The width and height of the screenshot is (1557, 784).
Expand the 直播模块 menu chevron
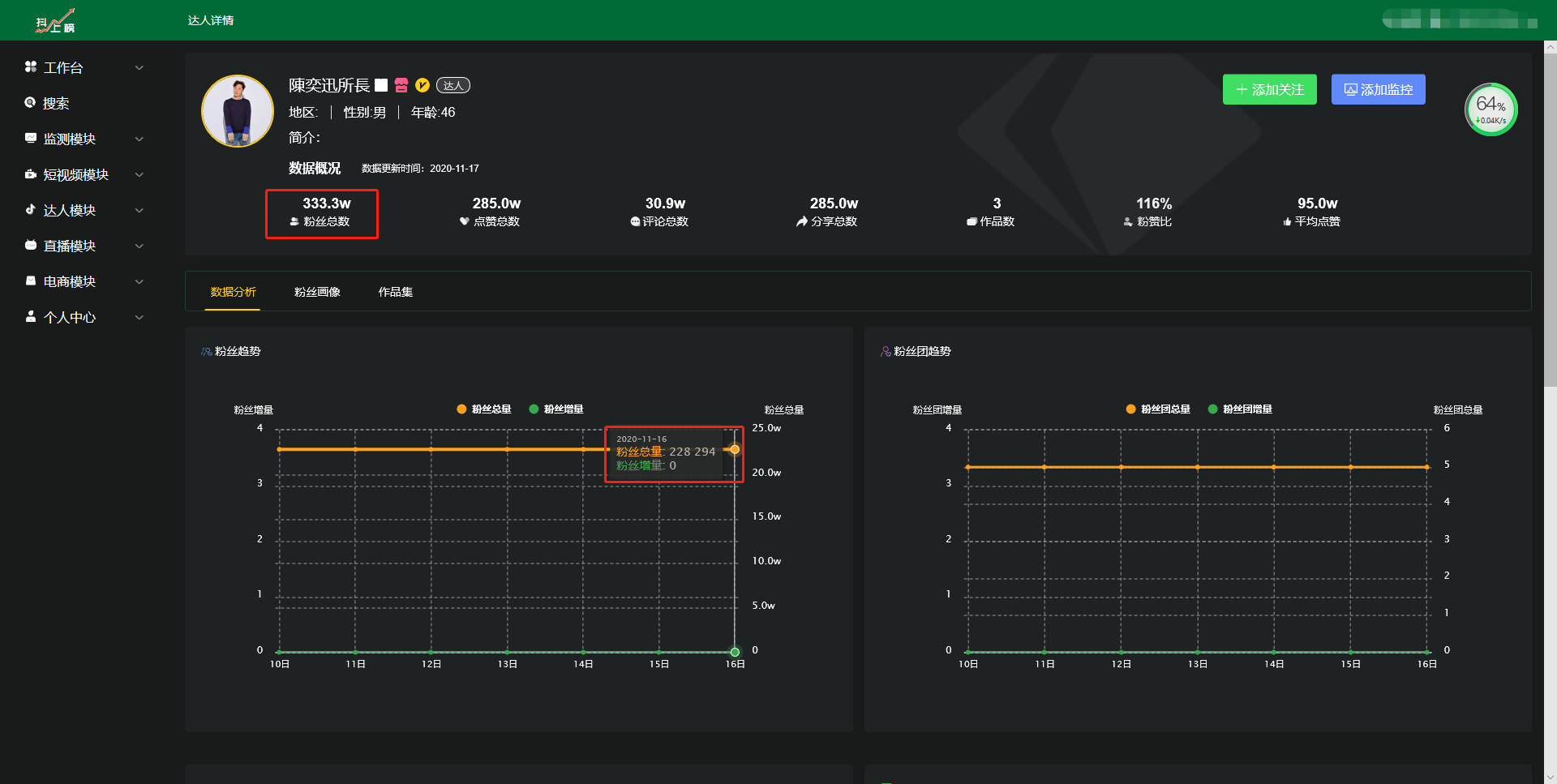pos(139,246)
